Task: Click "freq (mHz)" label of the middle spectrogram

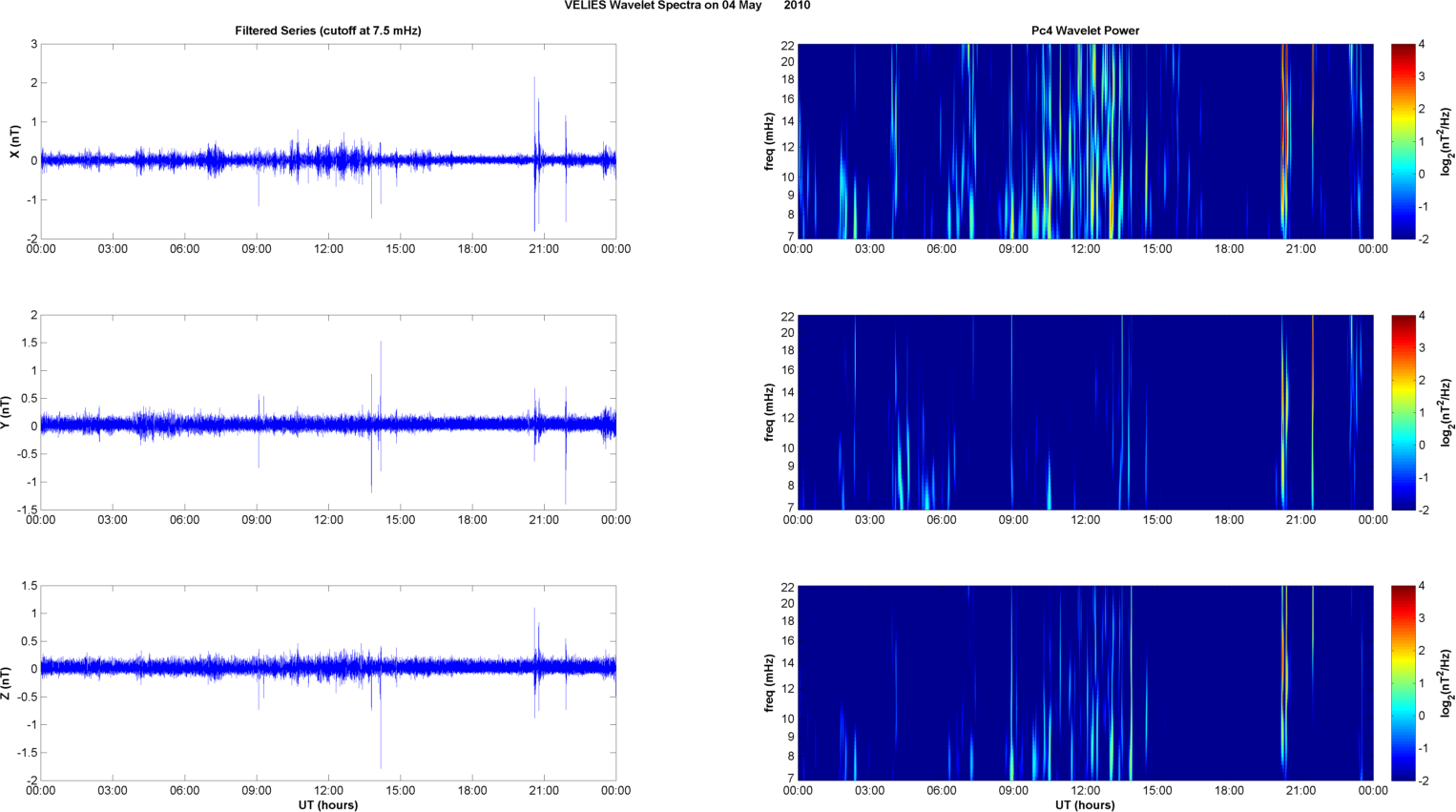Action: pyautogui.click(x=769, y=412)
